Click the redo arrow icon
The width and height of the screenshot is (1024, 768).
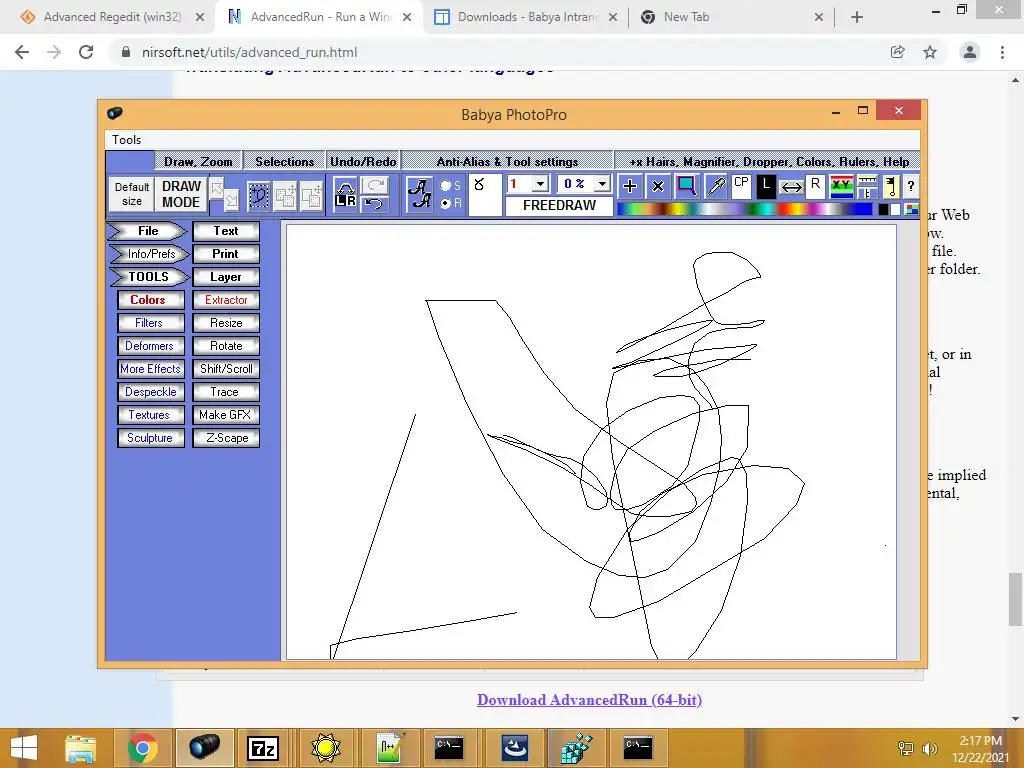375,185
